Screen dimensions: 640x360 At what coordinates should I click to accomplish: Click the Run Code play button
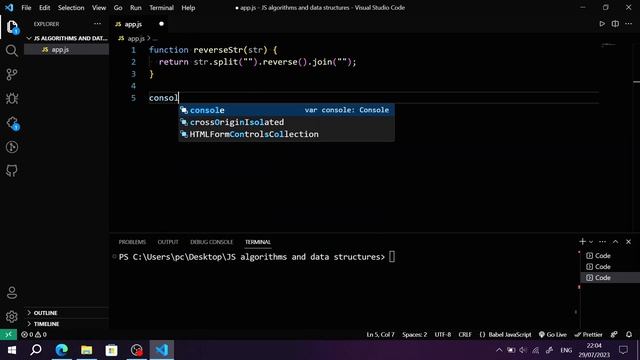(602, 24)
